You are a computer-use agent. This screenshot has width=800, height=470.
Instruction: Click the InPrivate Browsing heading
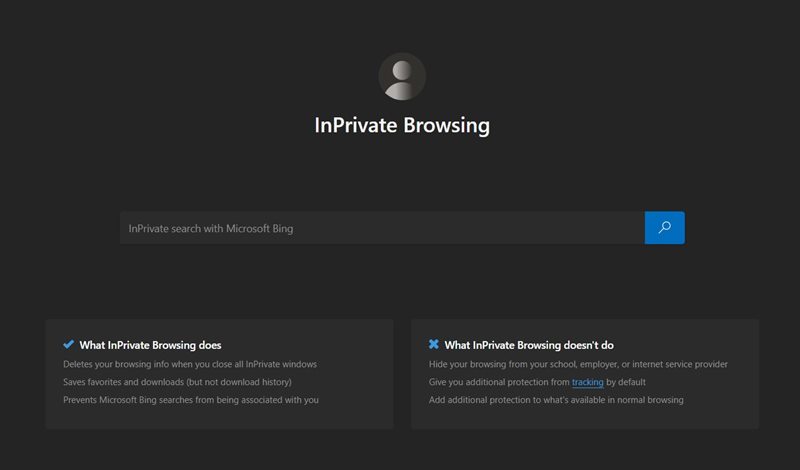[402, 126]
